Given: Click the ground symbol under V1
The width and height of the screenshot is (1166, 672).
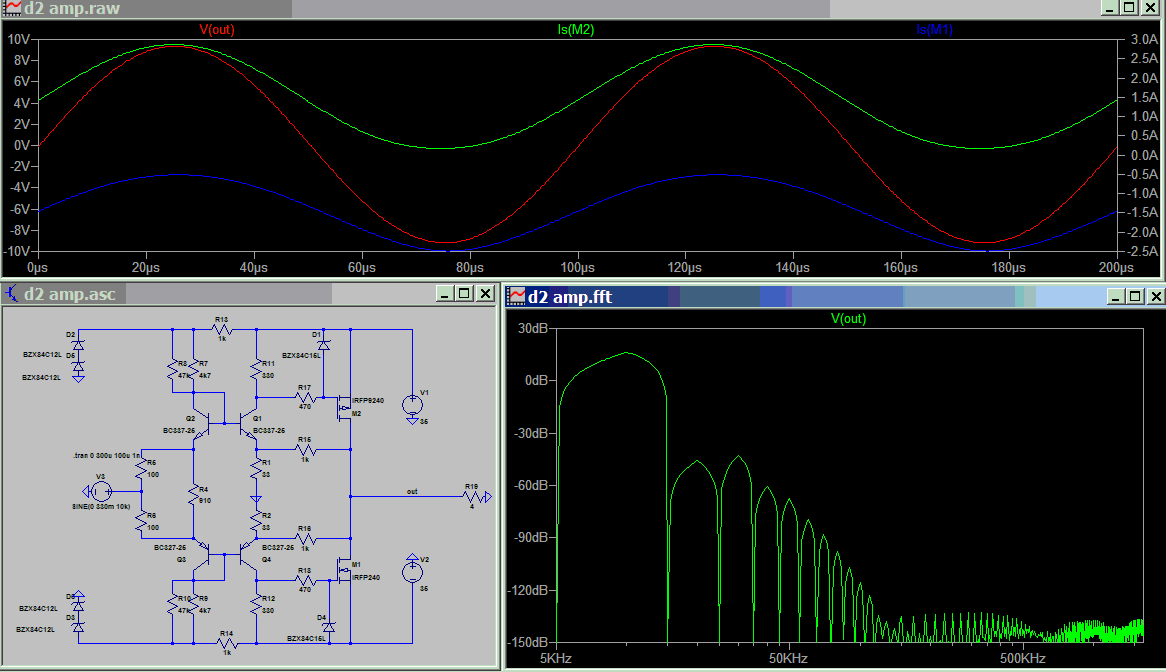Looking at the screenshot, I should click(413, 421).
